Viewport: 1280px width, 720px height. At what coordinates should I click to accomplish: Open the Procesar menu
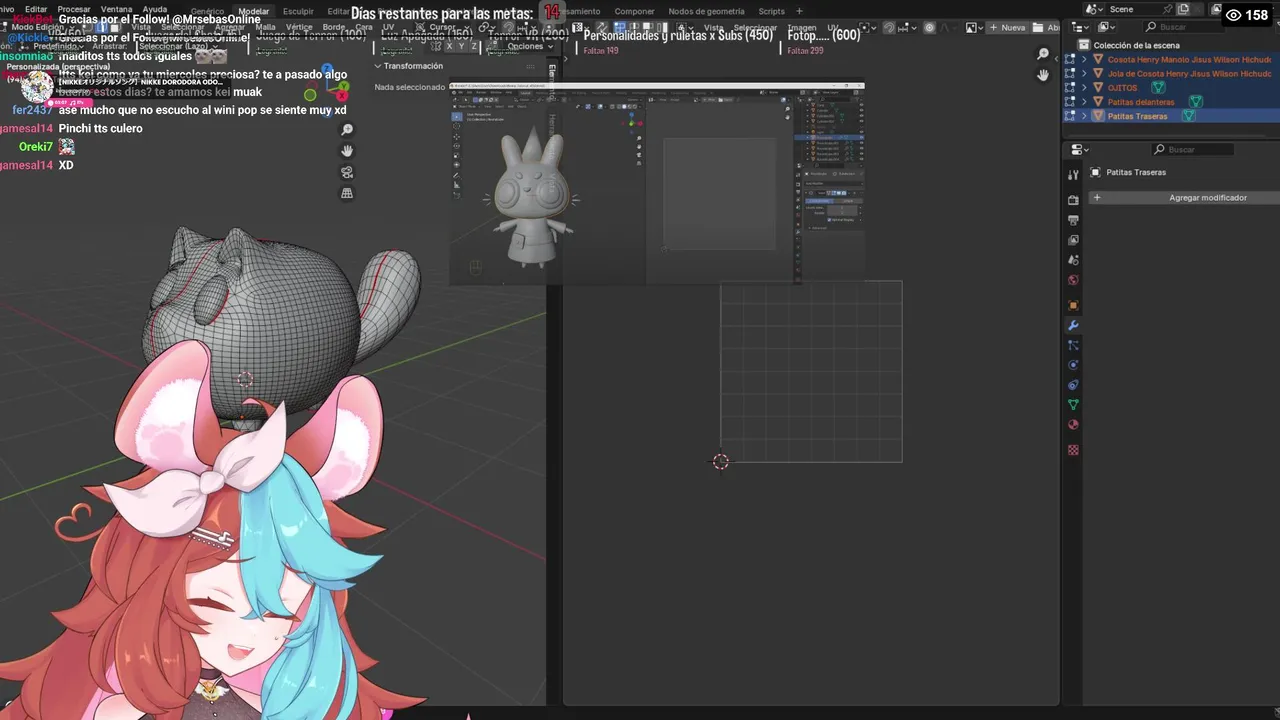coord(74,9)
